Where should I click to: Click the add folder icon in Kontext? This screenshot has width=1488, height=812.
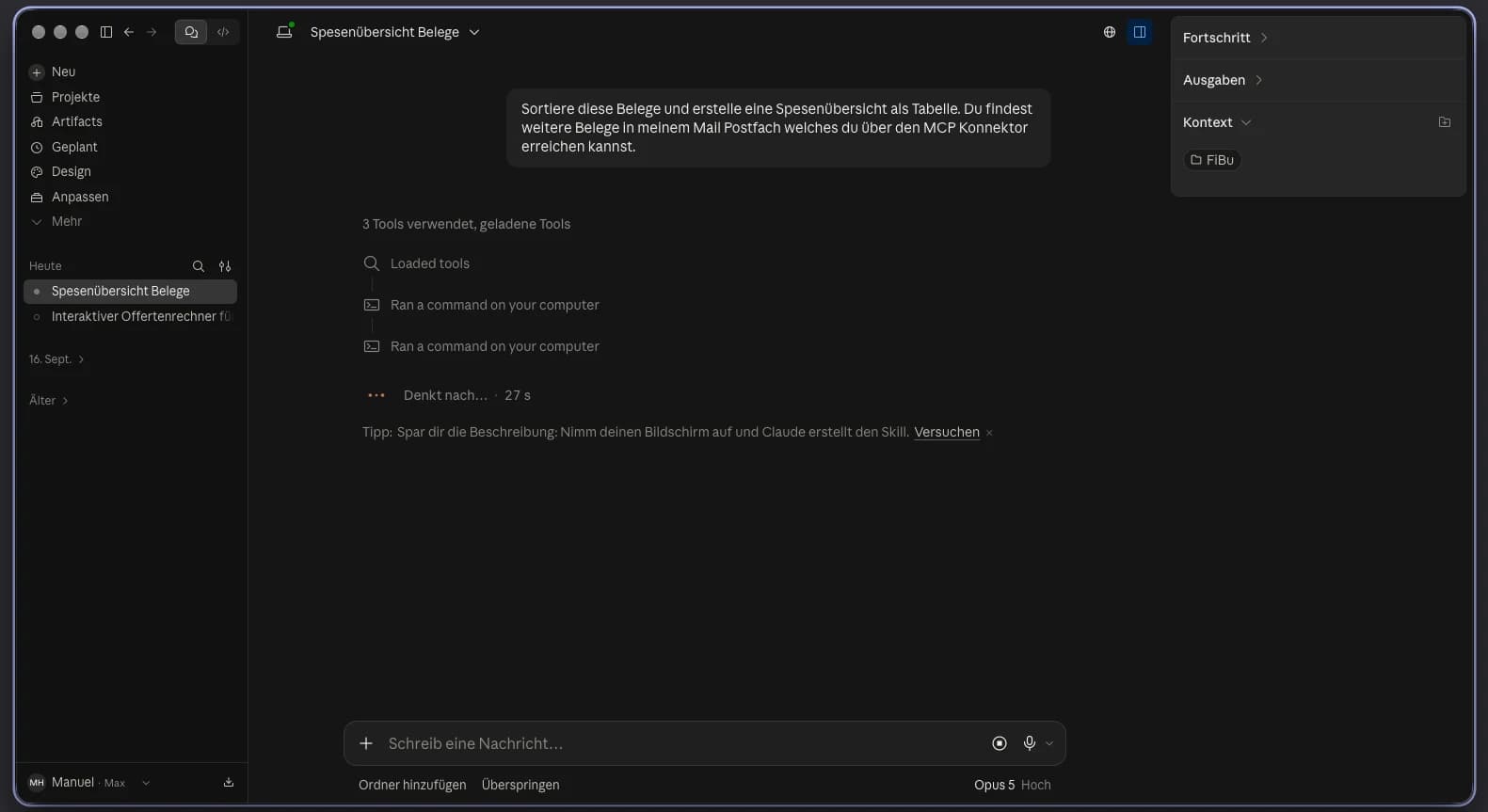(x=1445, y=122)
